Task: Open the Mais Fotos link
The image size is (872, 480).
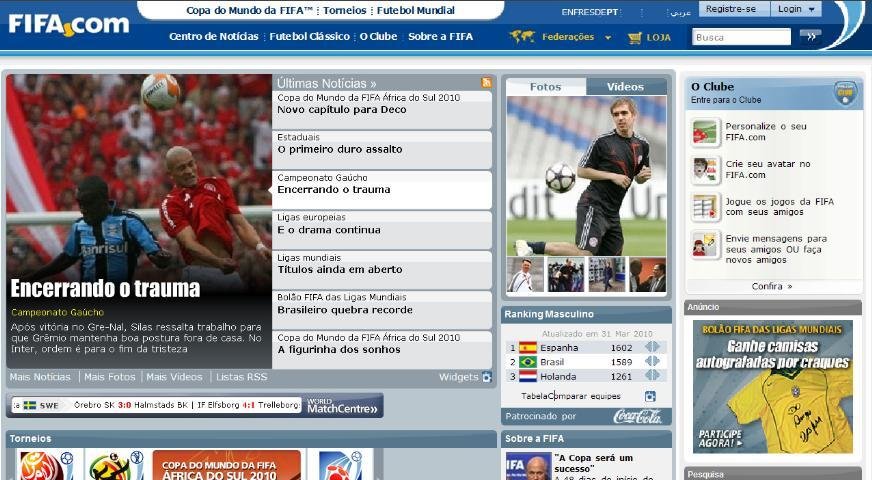Action: point(110,377)
